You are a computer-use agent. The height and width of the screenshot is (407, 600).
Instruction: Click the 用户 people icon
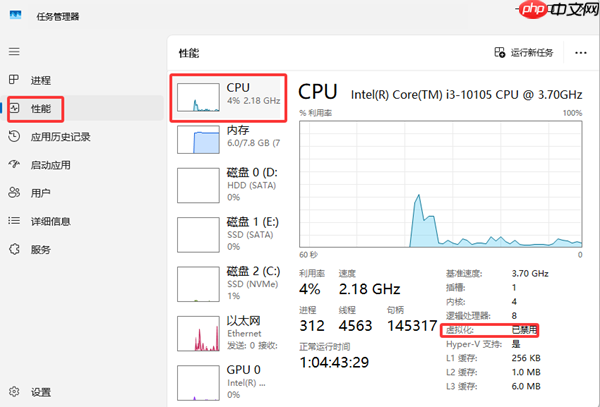click(14, 192)
